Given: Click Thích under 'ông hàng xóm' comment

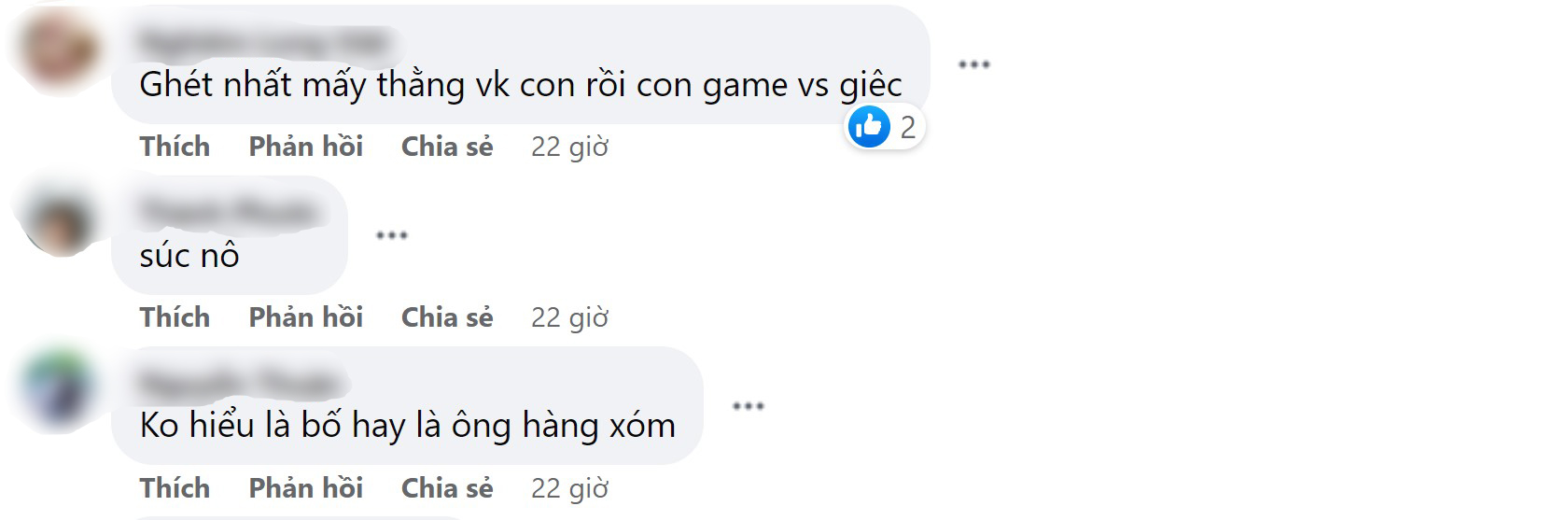Looking at the screenshot, I should 175,488.
